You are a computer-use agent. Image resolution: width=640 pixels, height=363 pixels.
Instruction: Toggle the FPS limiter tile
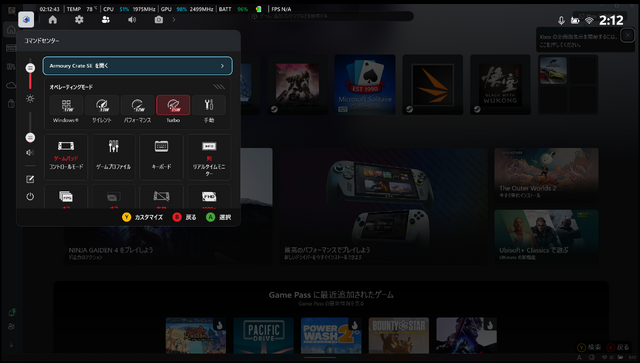tap(66, 197)
